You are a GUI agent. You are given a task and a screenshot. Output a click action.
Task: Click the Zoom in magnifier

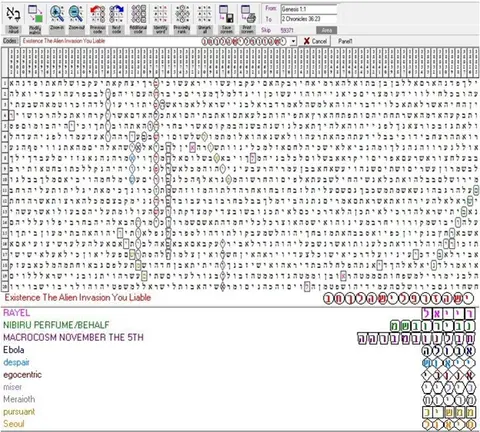(57, 14)
